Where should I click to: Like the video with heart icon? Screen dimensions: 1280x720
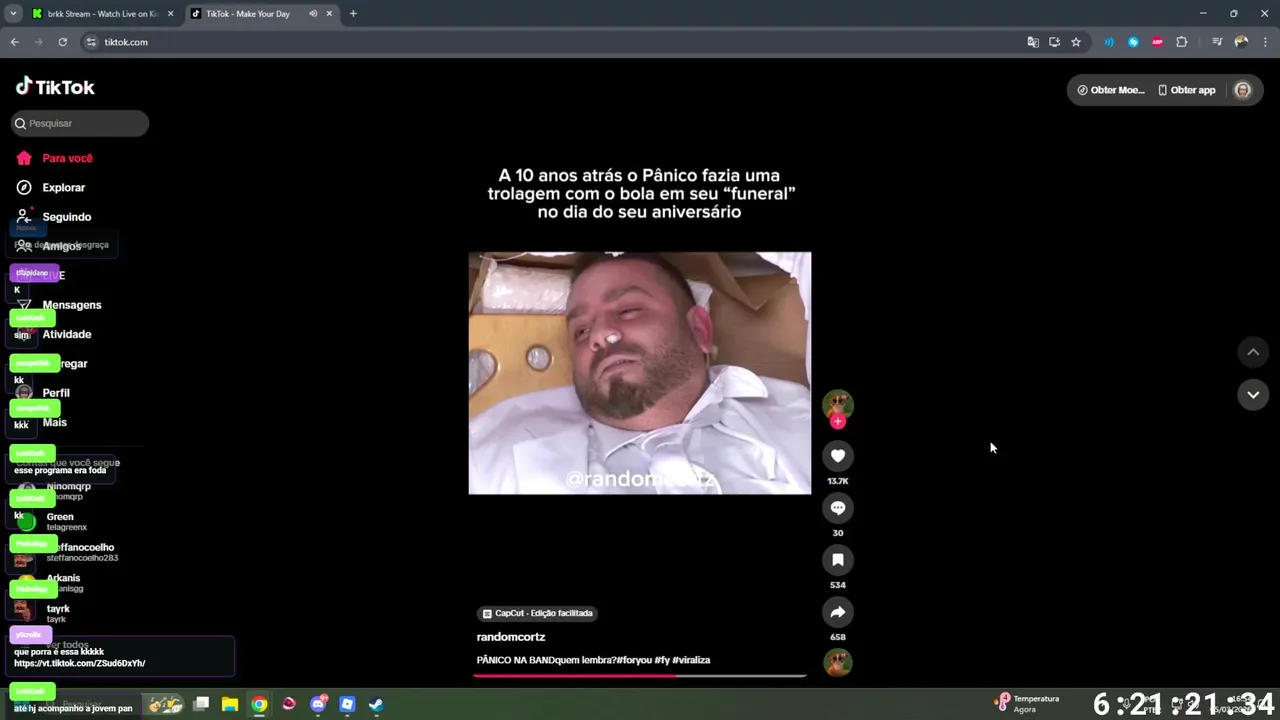click(x=838, y=456)
